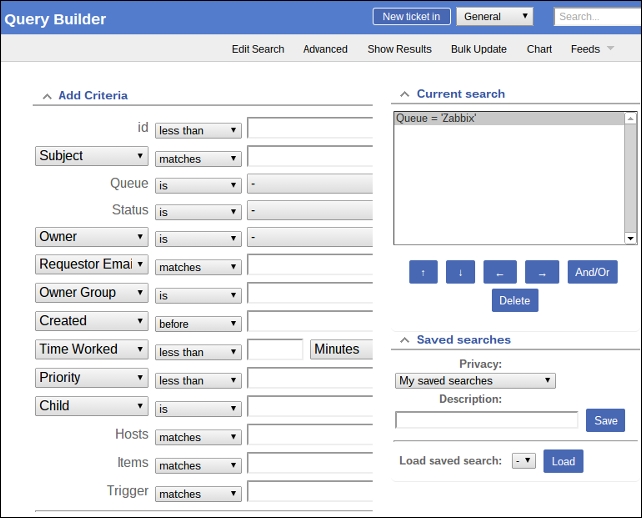Collapse the Current search panel
This screenshot has height=518, width=642.
[x=404, y=94]
